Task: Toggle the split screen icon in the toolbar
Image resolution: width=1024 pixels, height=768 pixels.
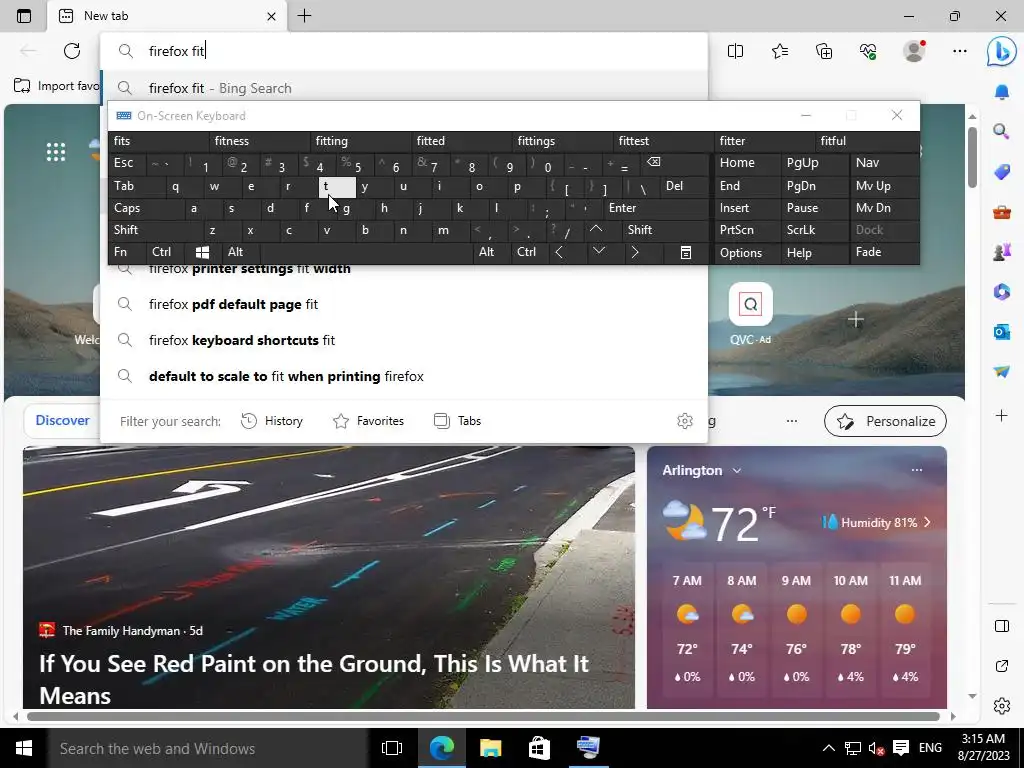Action: pos(735,51)
